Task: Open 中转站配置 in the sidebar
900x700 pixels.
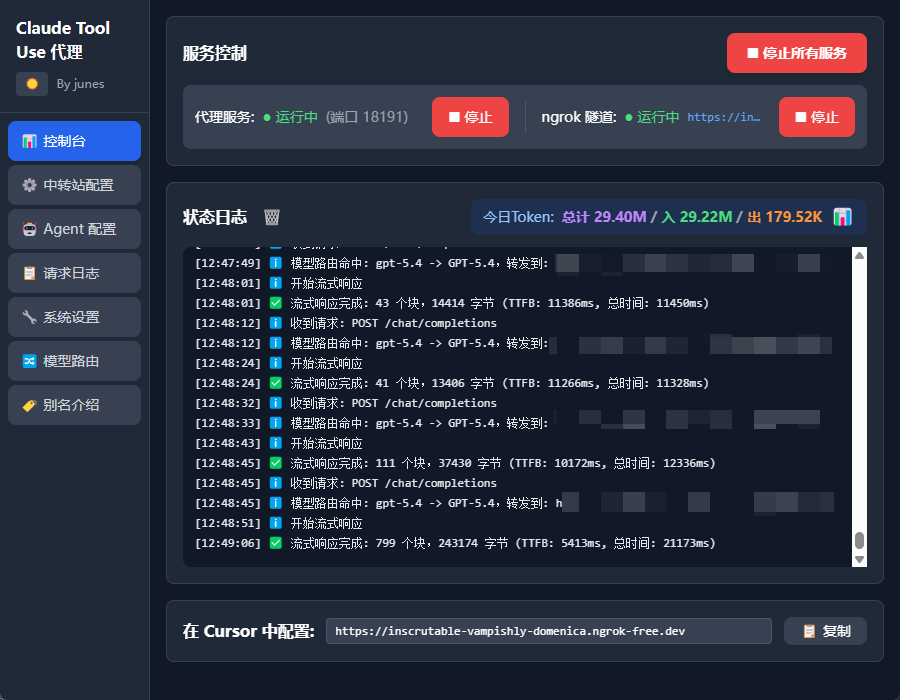Action: click(x=75, y=185)
